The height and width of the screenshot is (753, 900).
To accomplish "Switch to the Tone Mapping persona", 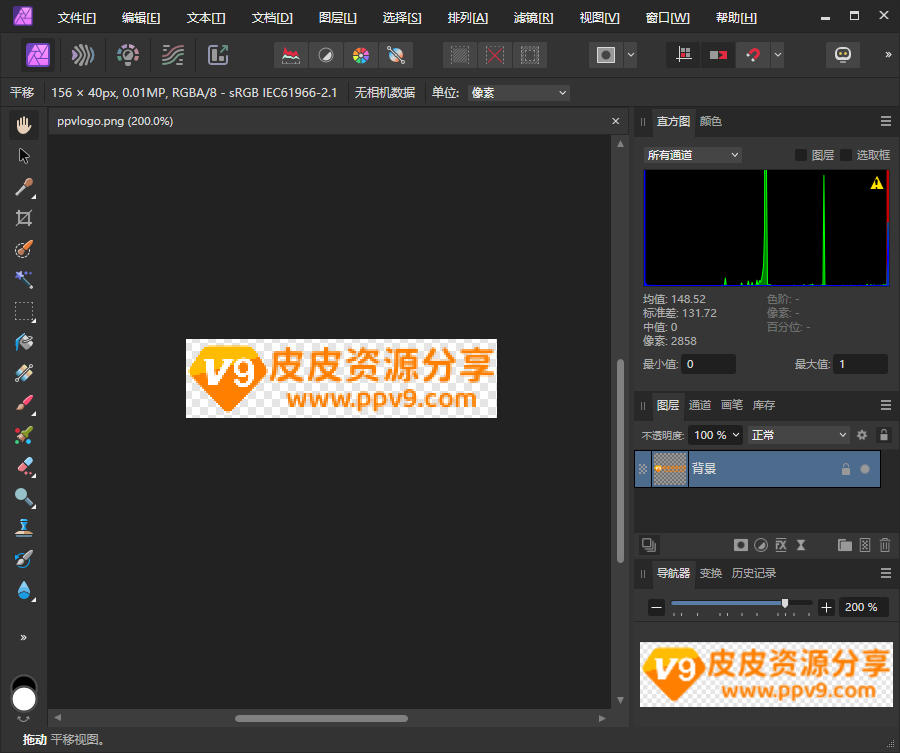I will 173,55.
